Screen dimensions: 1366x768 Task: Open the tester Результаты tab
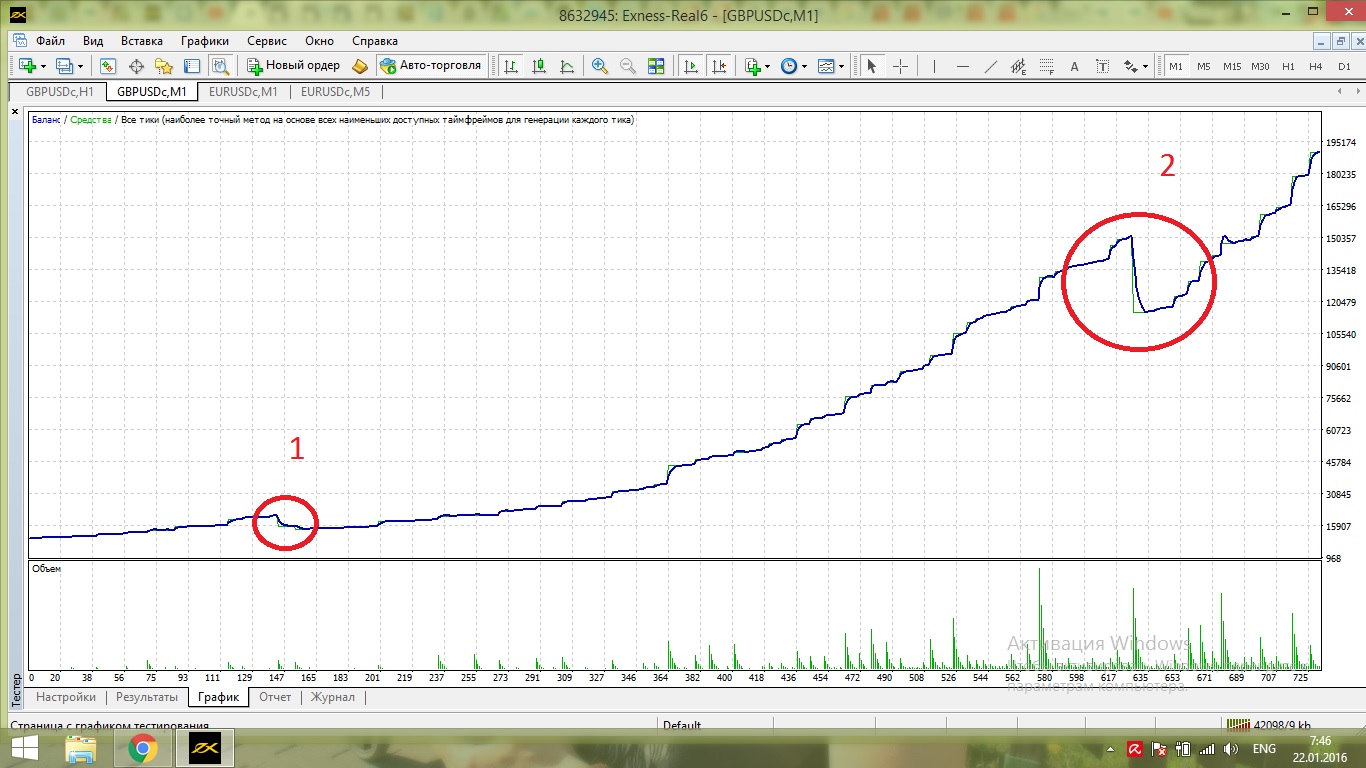(147, 697)
